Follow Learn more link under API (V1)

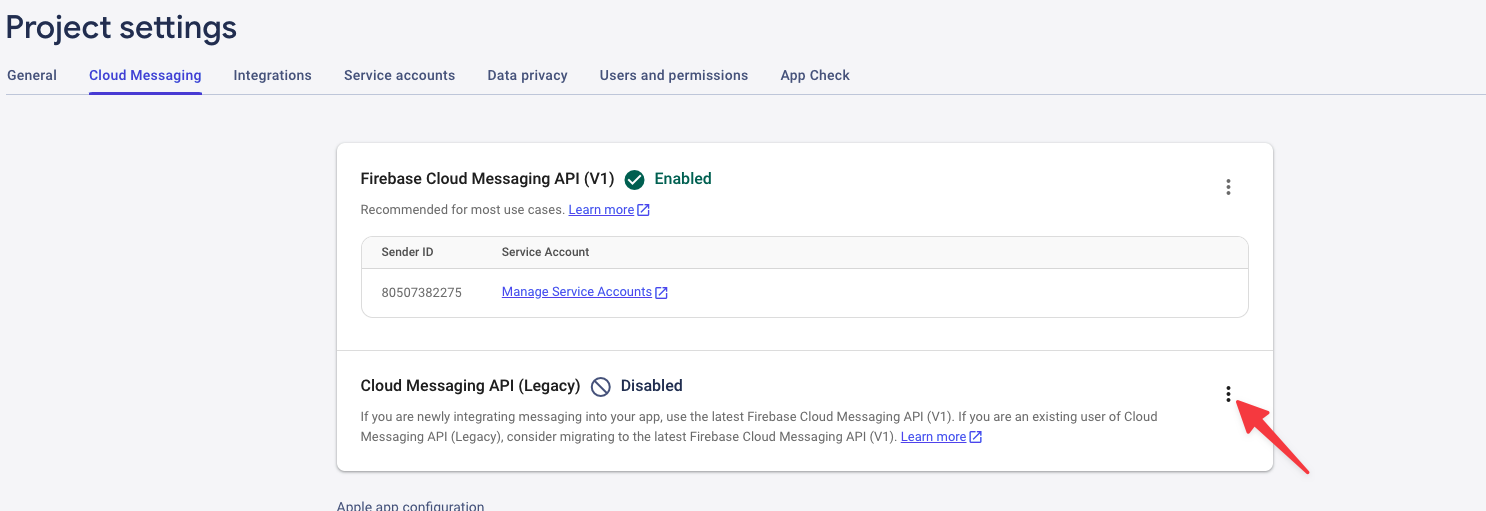(x=601, y=210)
